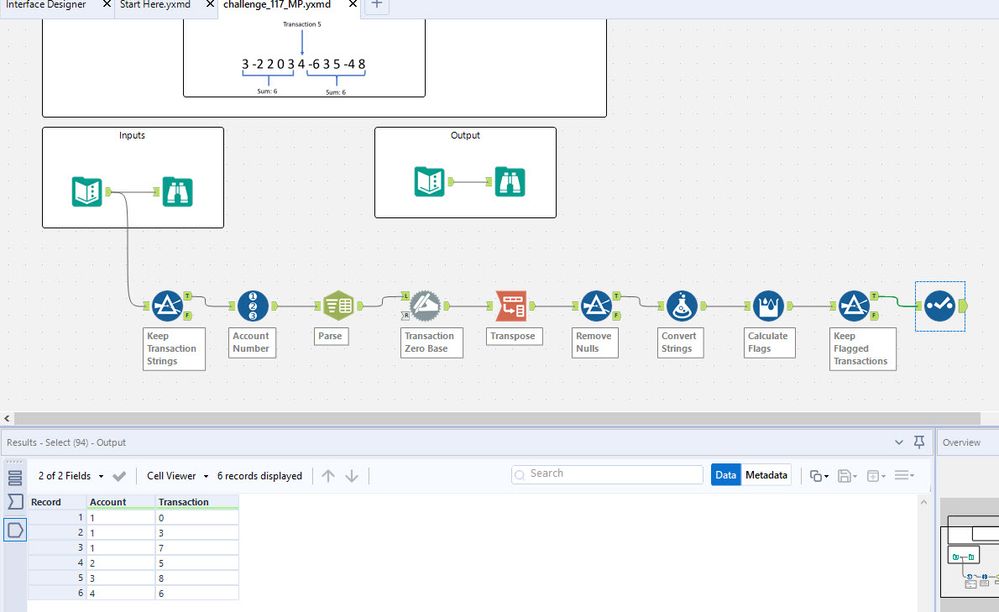
Task: Select Account cell in record 4
Action: point(121,563)
